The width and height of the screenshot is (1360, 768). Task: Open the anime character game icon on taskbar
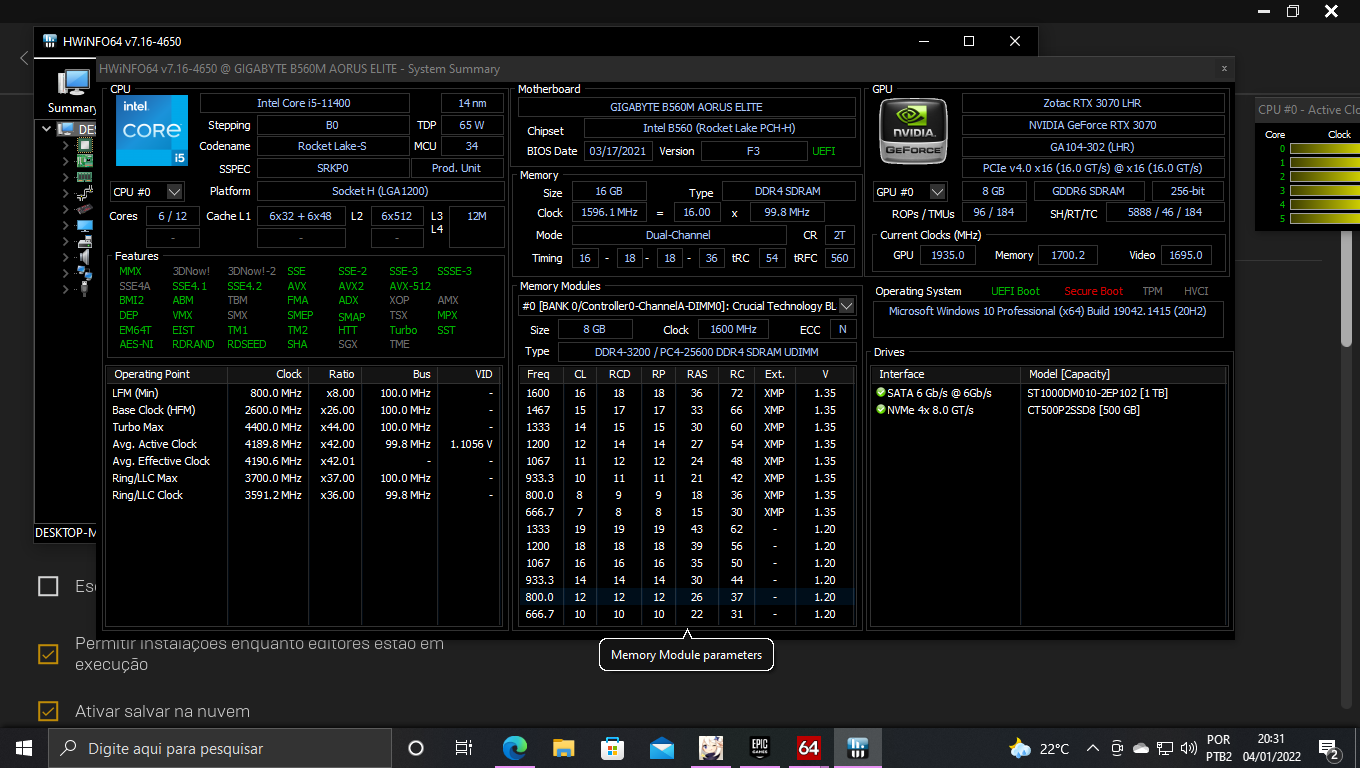(x=711, y=748)
